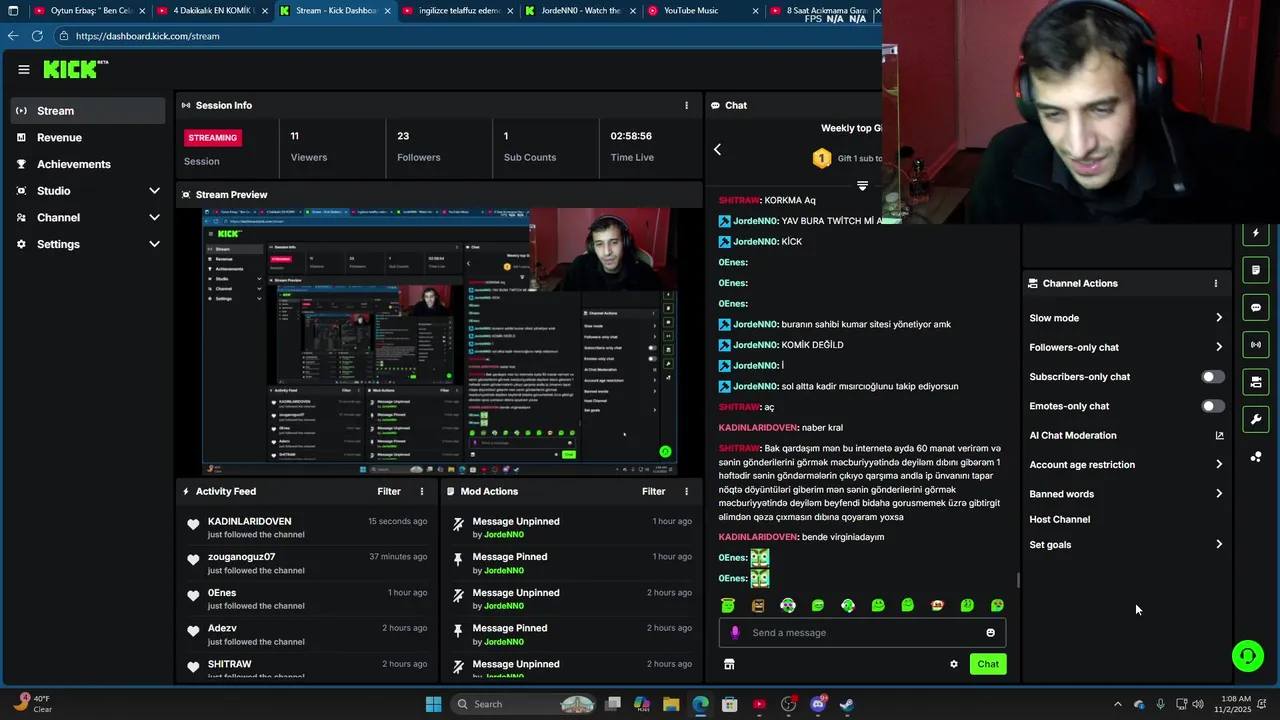Focus the Send a message field
1280x720 pixels.
tap(863, 632)
